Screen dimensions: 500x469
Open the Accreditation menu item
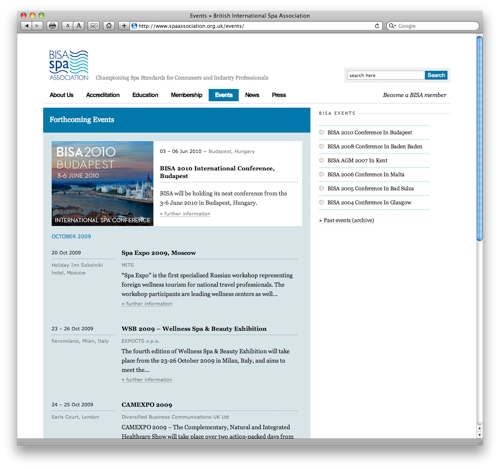coord(103,95)
